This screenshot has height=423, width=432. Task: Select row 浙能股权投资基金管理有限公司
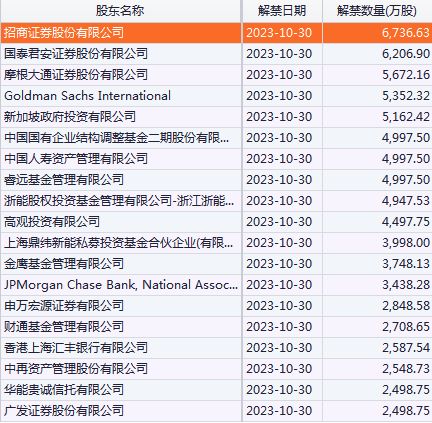click(216, 201)
